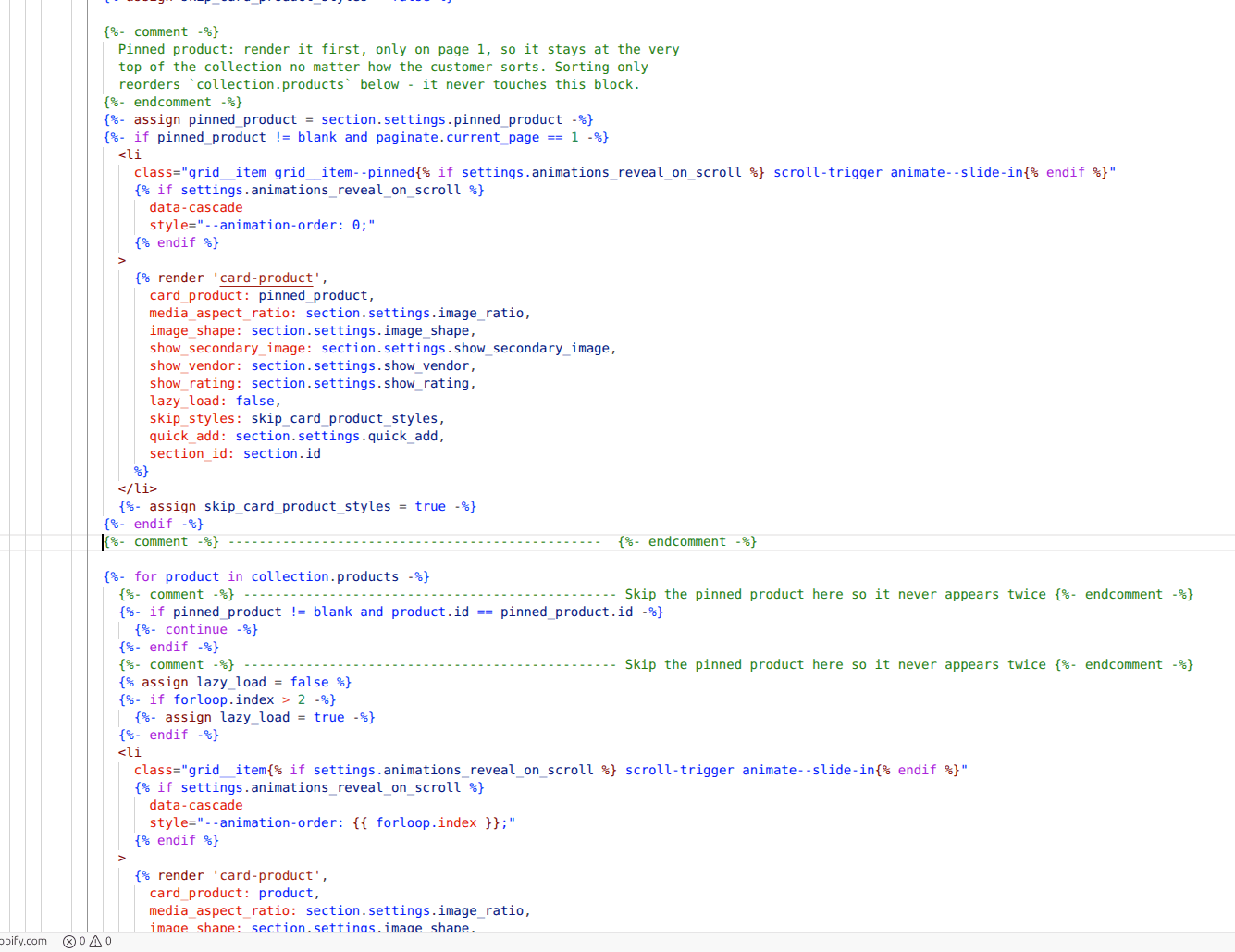Viewport: 1235px width, 952px height.
Task: Click the errors icon in status bar
Action: click(69, 942)
